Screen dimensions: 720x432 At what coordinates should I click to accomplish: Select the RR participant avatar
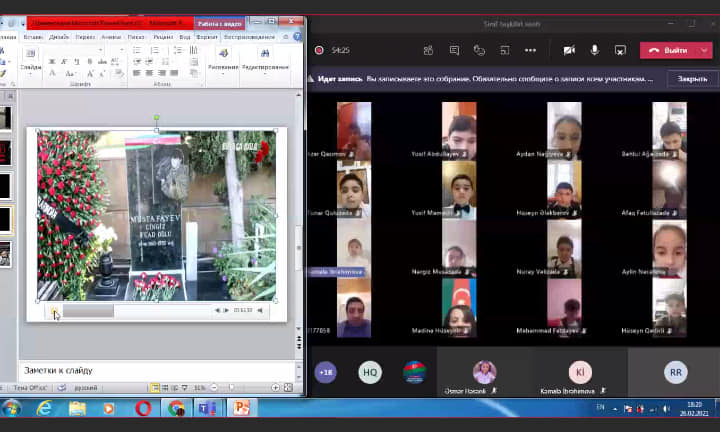click(x=675, y=372)
